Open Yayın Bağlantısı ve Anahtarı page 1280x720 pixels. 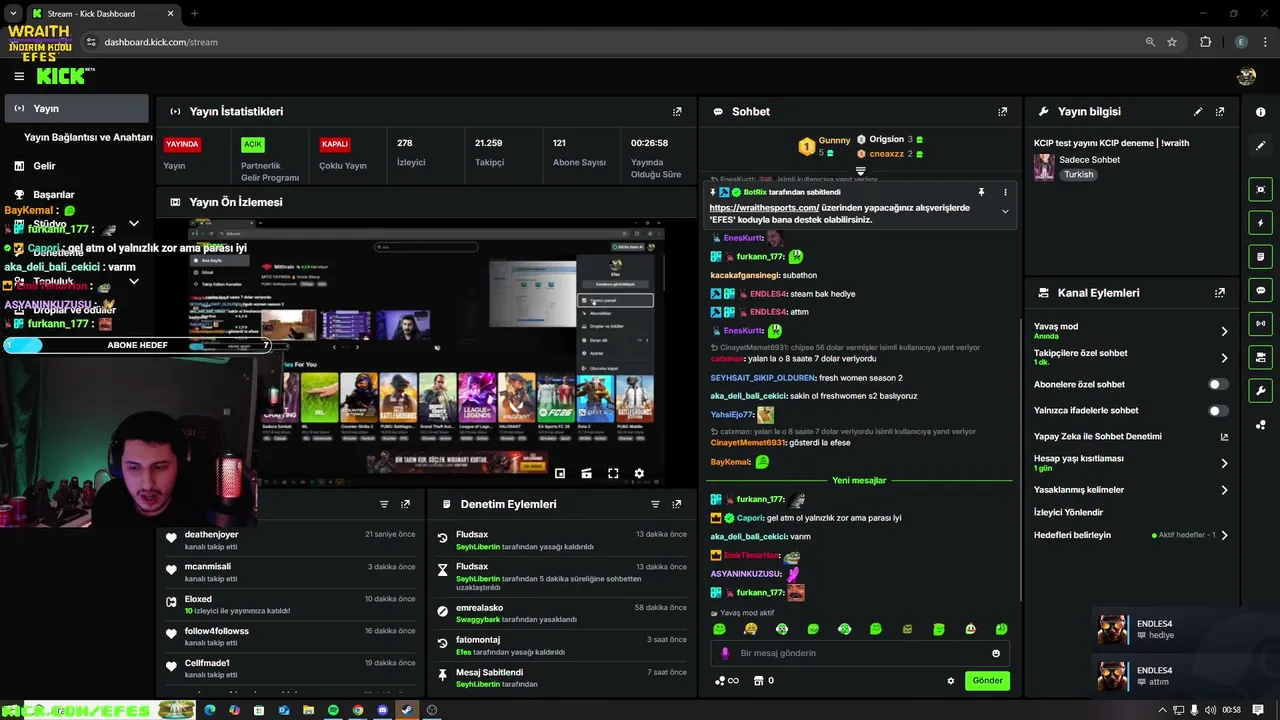click(x=88, y=137)
